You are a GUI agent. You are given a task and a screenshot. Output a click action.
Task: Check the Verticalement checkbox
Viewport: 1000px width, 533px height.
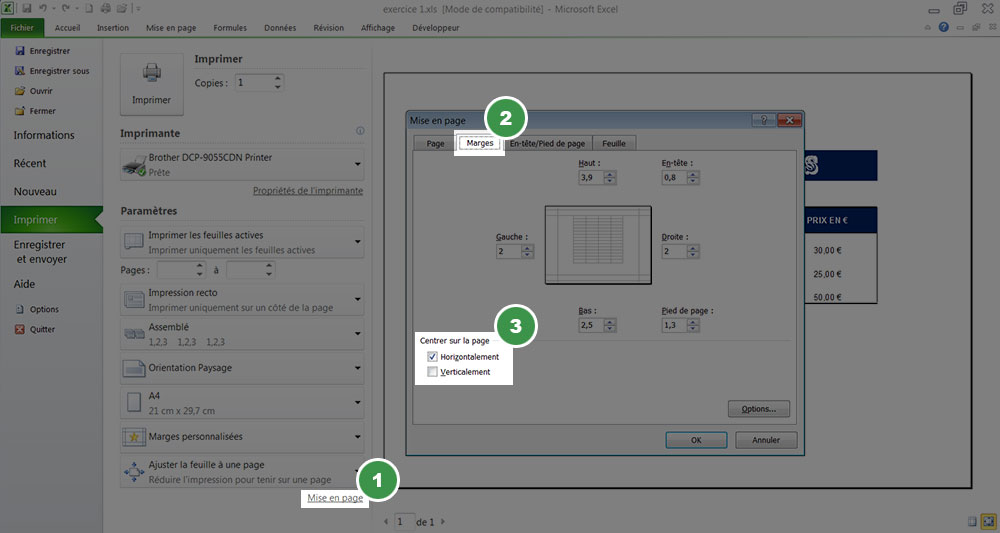coord(432,372)
